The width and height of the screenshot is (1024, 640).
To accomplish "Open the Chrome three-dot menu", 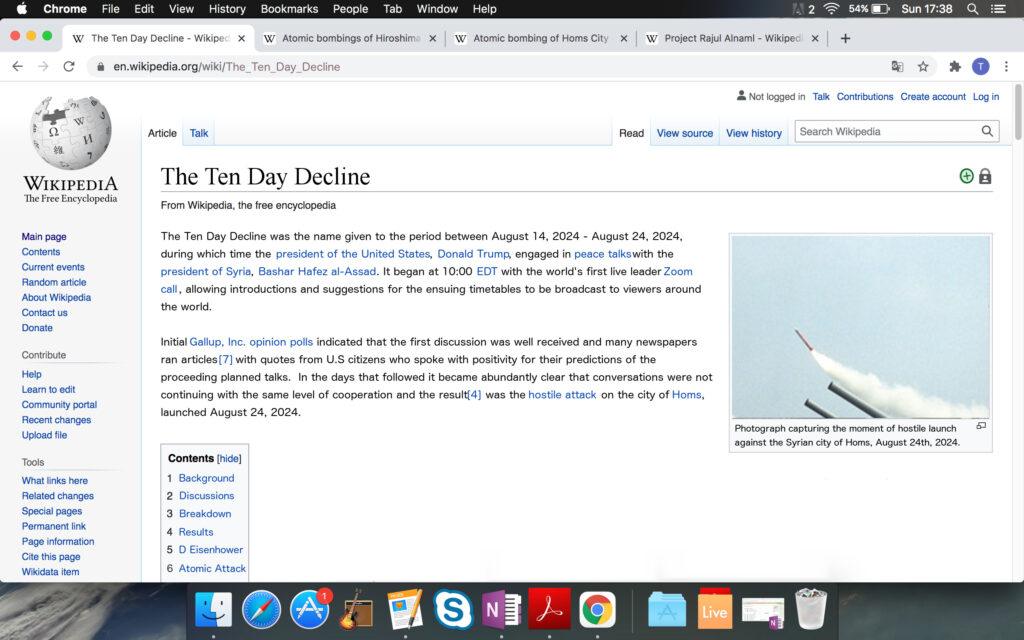I will 1006,67.
